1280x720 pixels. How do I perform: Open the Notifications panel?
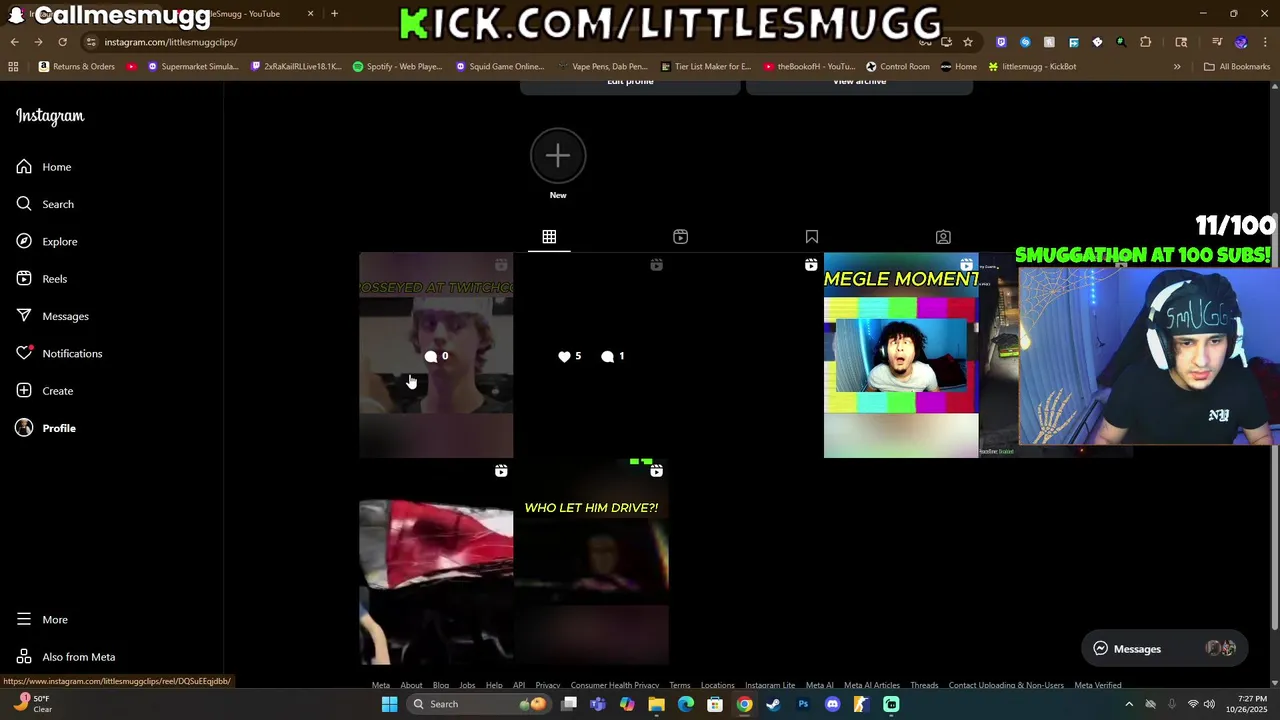point(59,353)
